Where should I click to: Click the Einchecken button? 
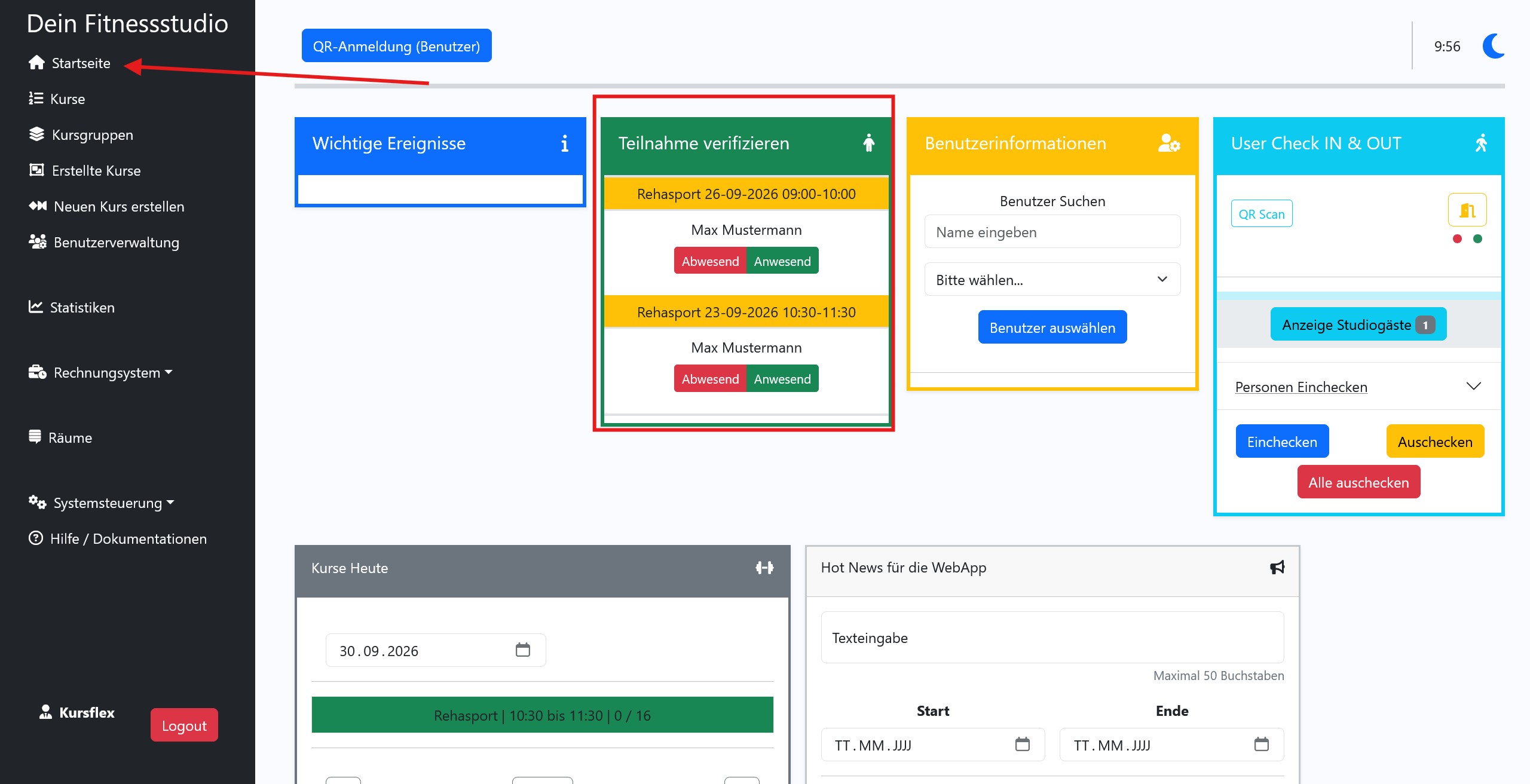pos(1282,441)
